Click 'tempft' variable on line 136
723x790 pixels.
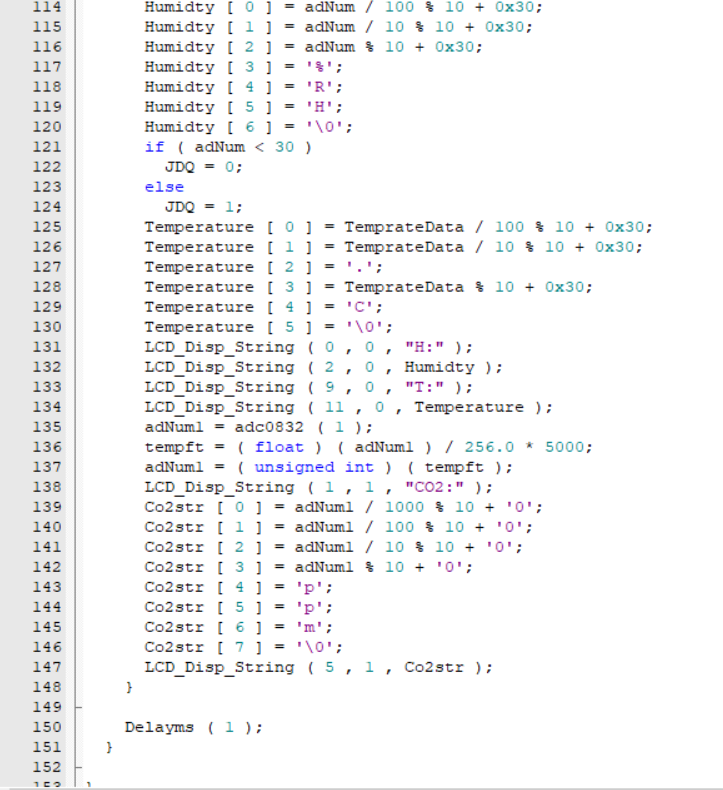click(x=174, y=447)
